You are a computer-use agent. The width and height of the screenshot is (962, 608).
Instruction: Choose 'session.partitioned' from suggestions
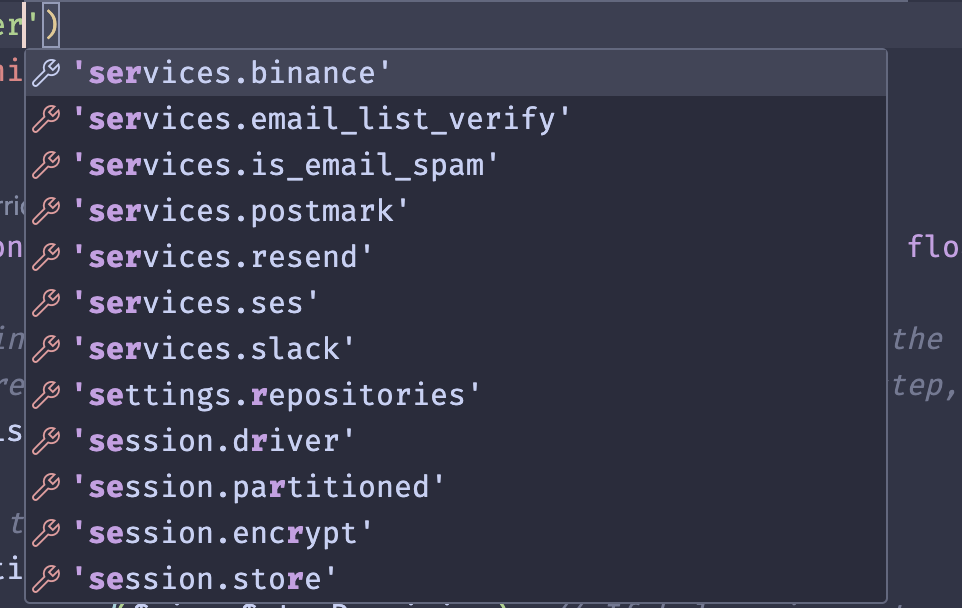click(258, 487)
